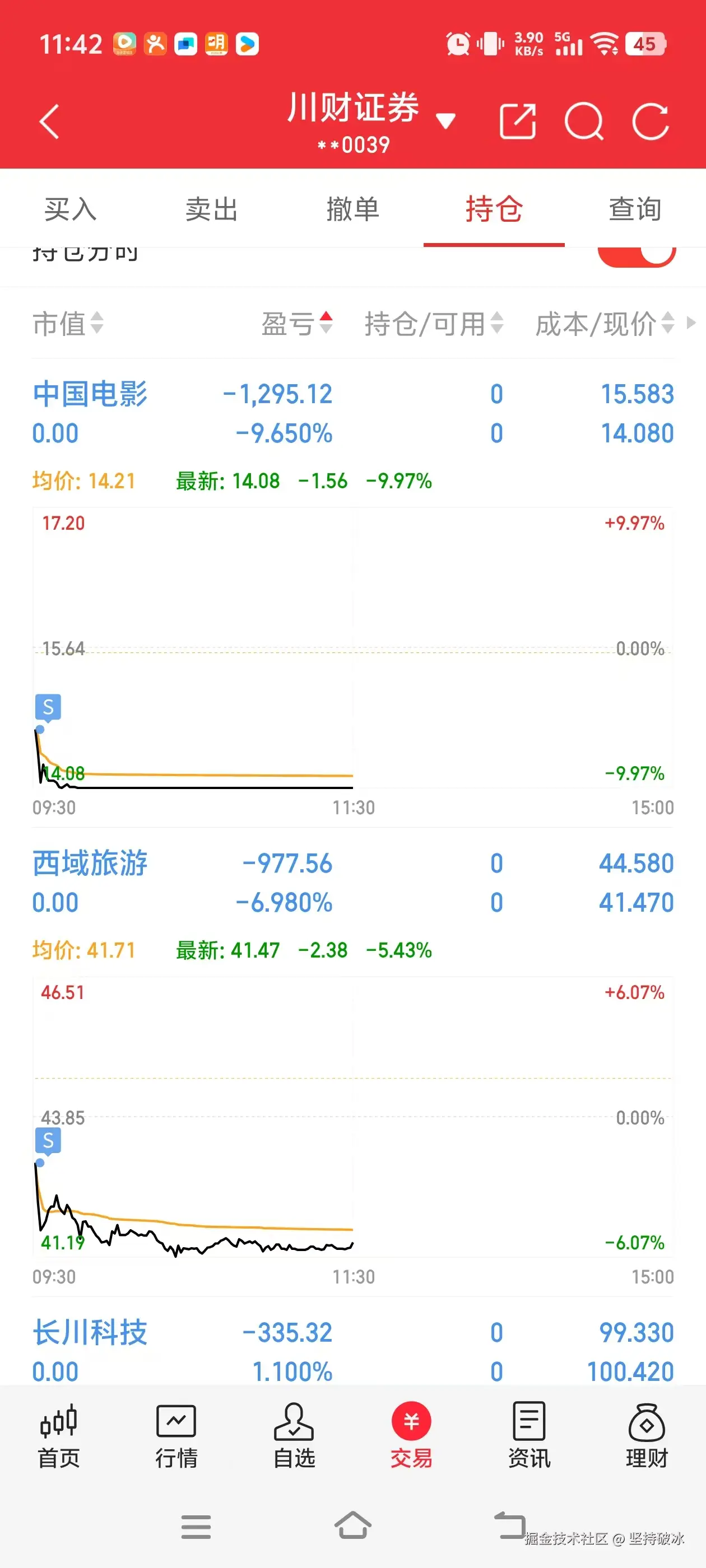Open the share/export icon
The width and height of the screenshot is (706, 1568).
[x=517, y=122]
